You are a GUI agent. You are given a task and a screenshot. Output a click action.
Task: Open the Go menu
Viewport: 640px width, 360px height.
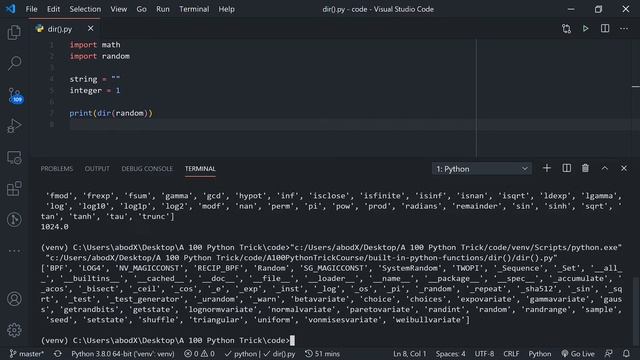pos(141,9)
